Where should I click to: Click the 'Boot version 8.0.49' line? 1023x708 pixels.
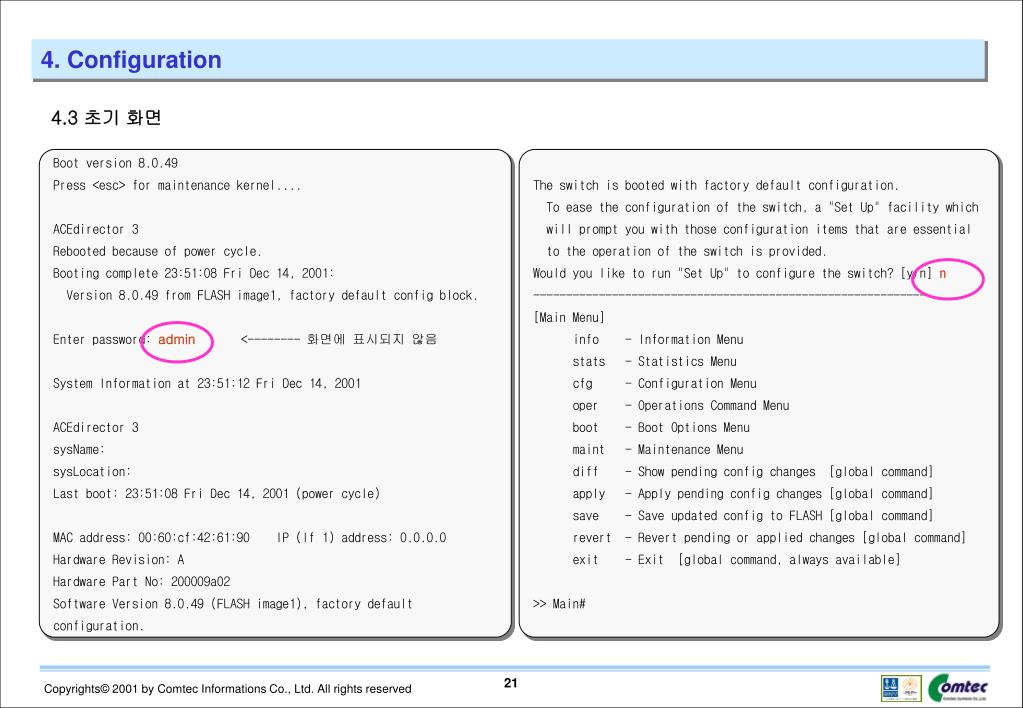point(115,163)
